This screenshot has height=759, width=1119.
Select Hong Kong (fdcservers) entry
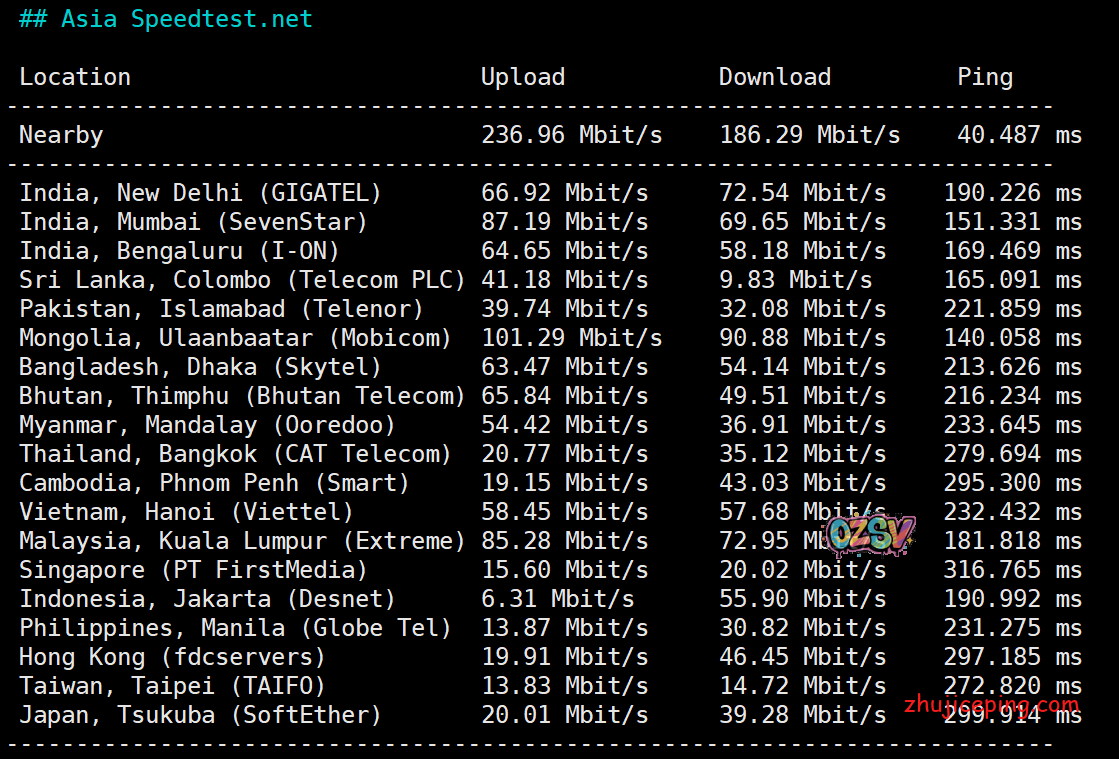coord(172,657)
